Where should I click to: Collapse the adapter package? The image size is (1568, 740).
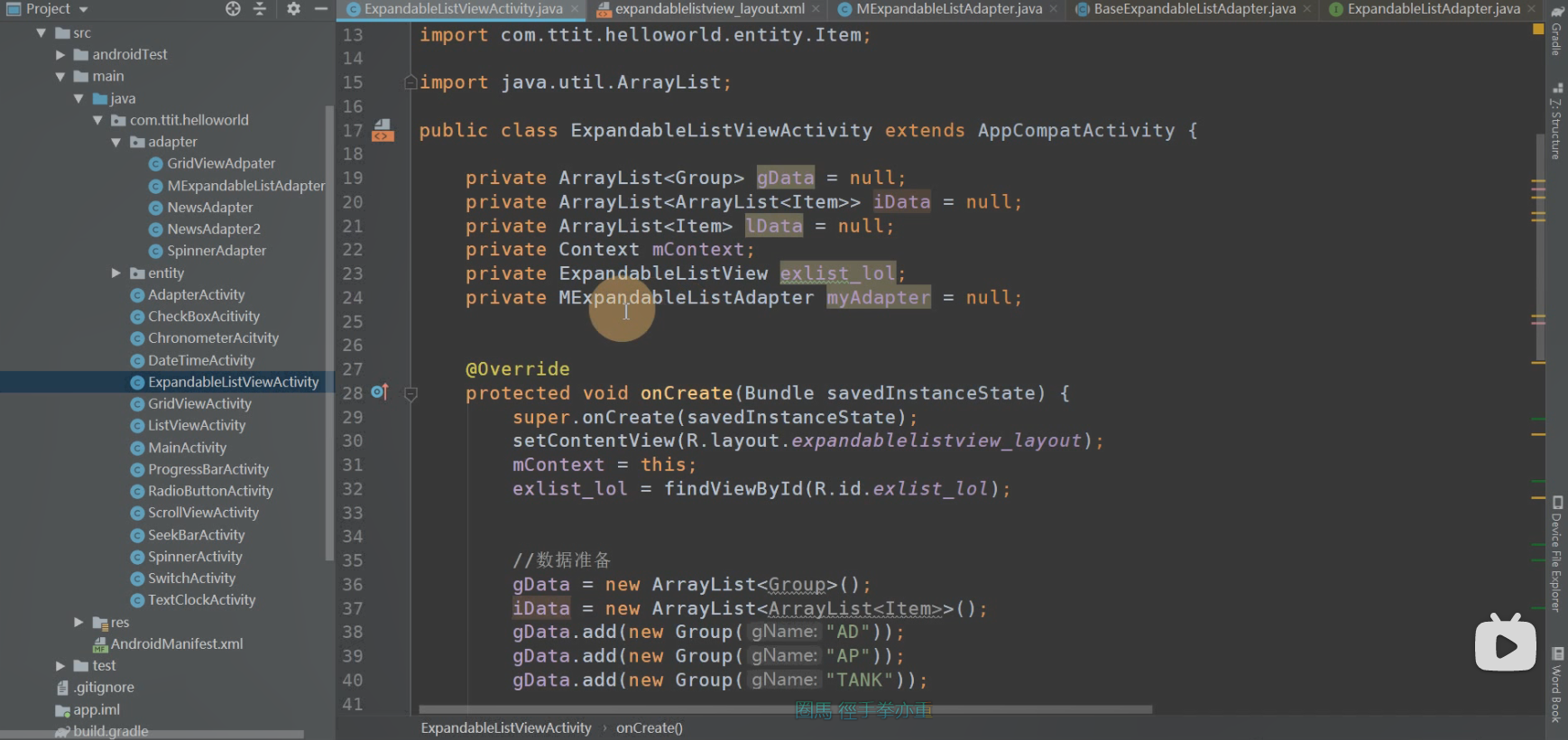pos(115,143)
